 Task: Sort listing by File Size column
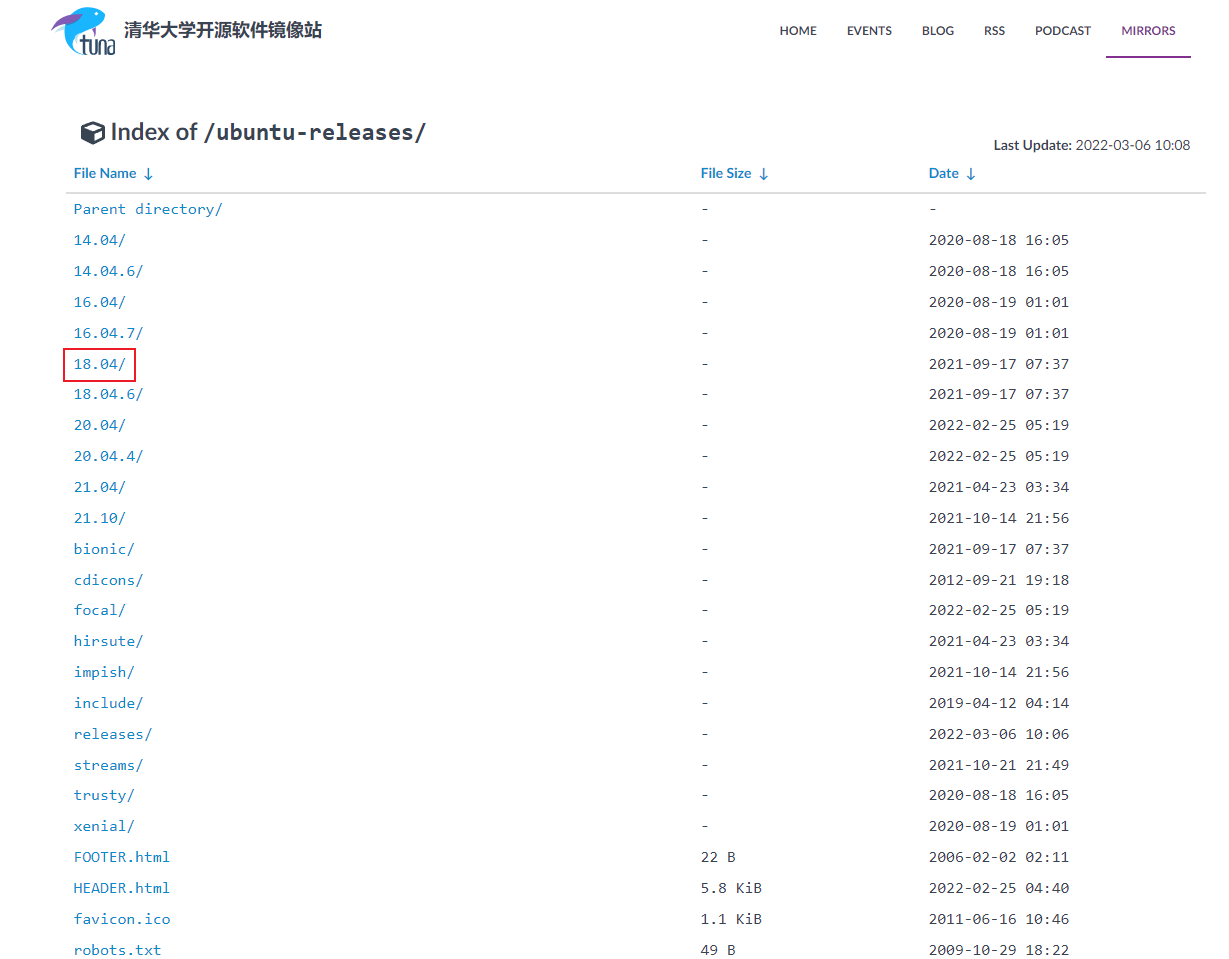[x=735, y=173]
